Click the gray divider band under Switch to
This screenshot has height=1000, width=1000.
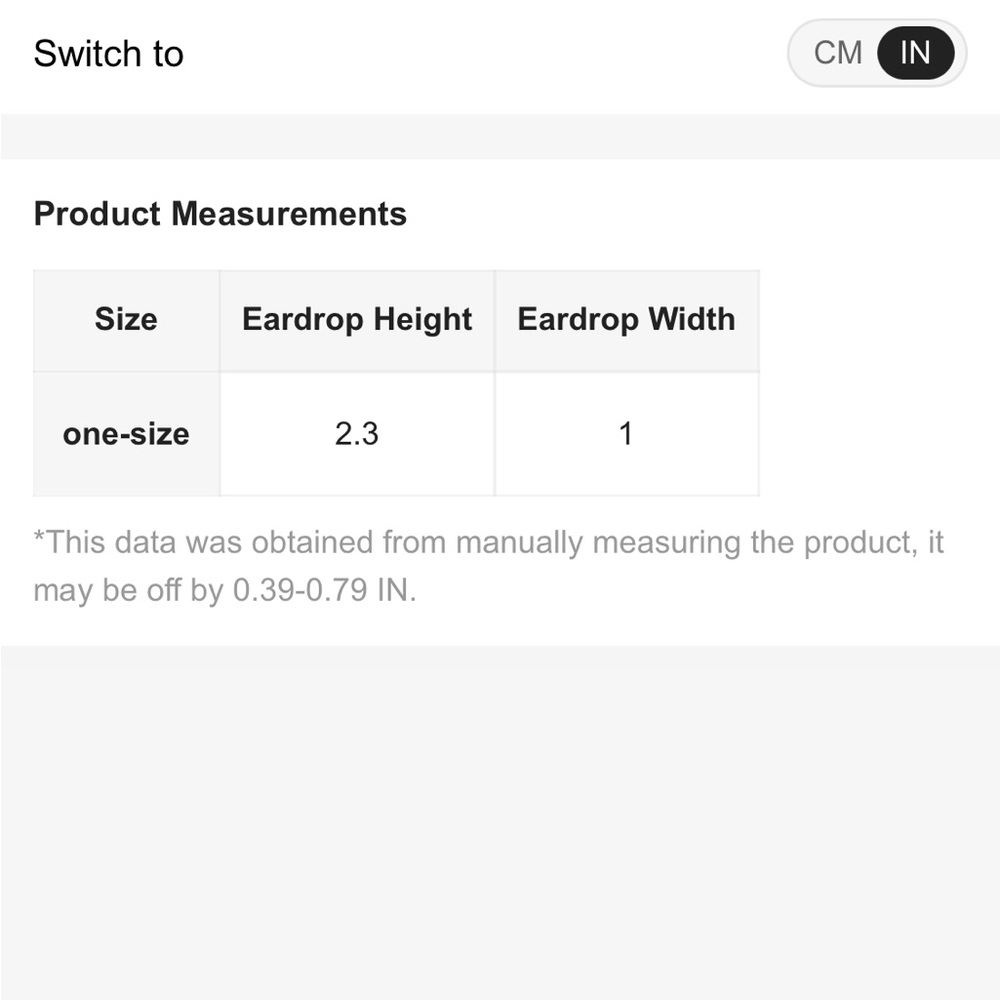[500, 136]
